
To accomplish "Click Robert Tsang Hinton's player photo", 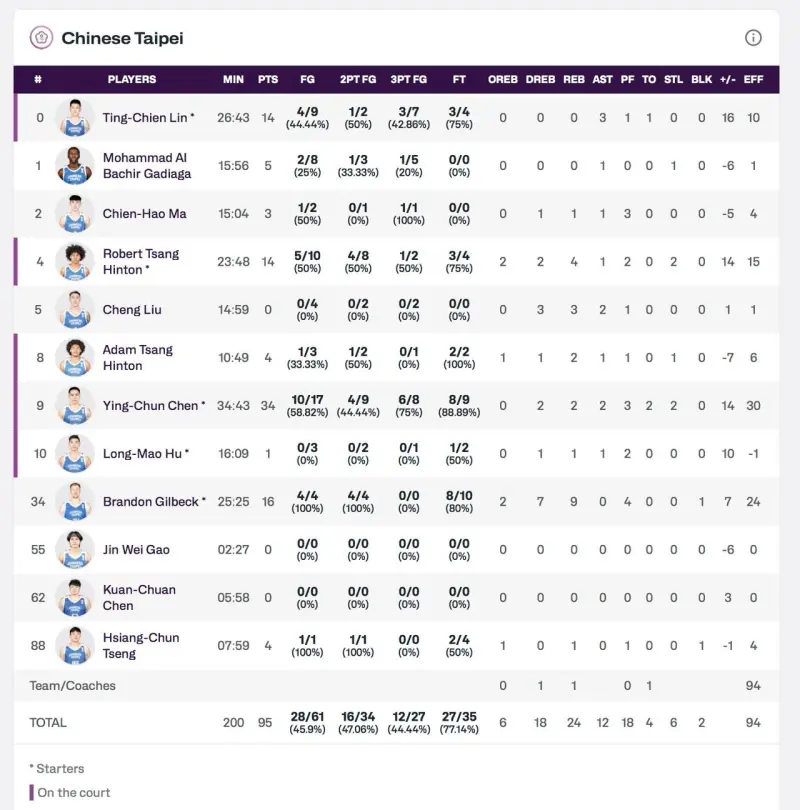I will click(75, 262).
